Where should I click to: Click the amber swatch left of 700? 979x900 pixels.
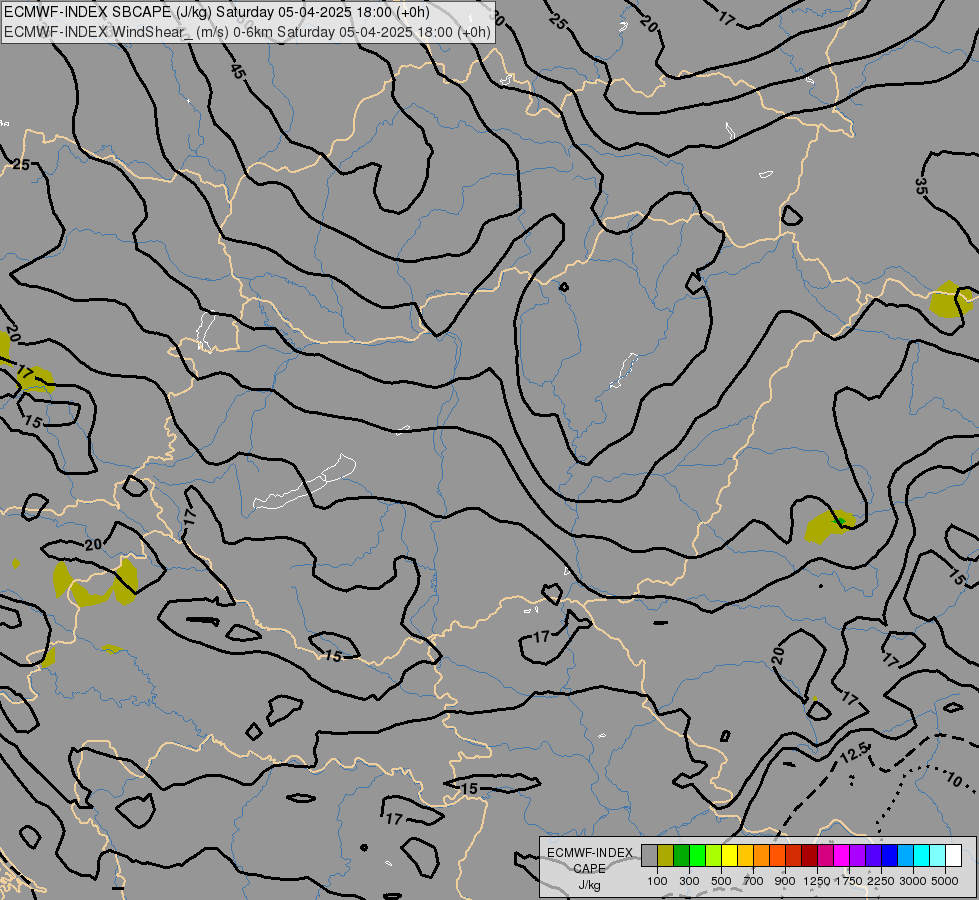[x=745, y=856]
